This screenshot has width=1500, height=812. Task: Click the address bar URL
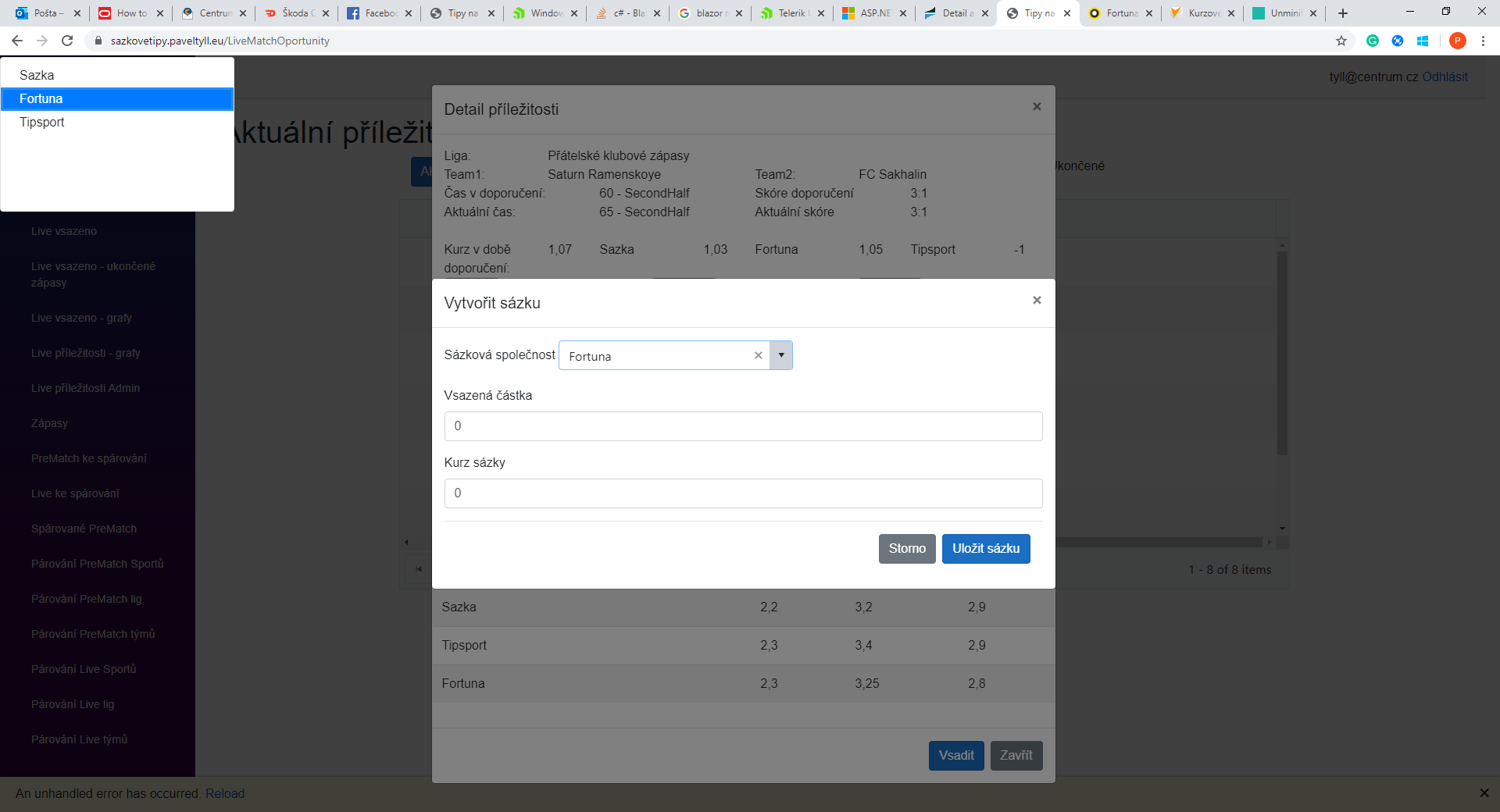220,41
